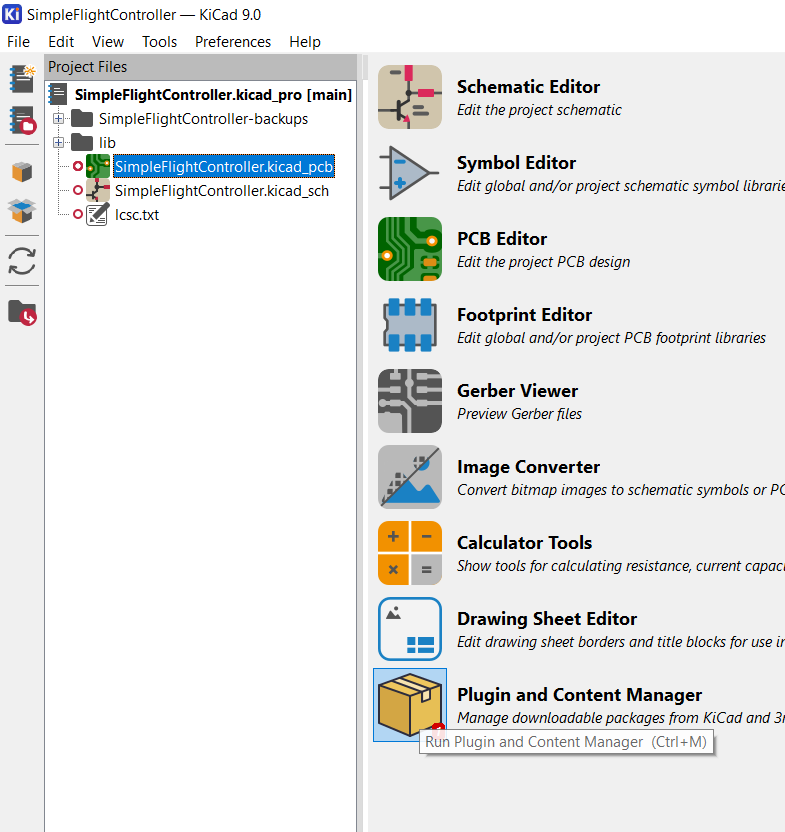Image resolution: width=785 pixels, height=832 pixels.
Task: Open project directory in file explorer icon
Action: click(x=22, y=312)
